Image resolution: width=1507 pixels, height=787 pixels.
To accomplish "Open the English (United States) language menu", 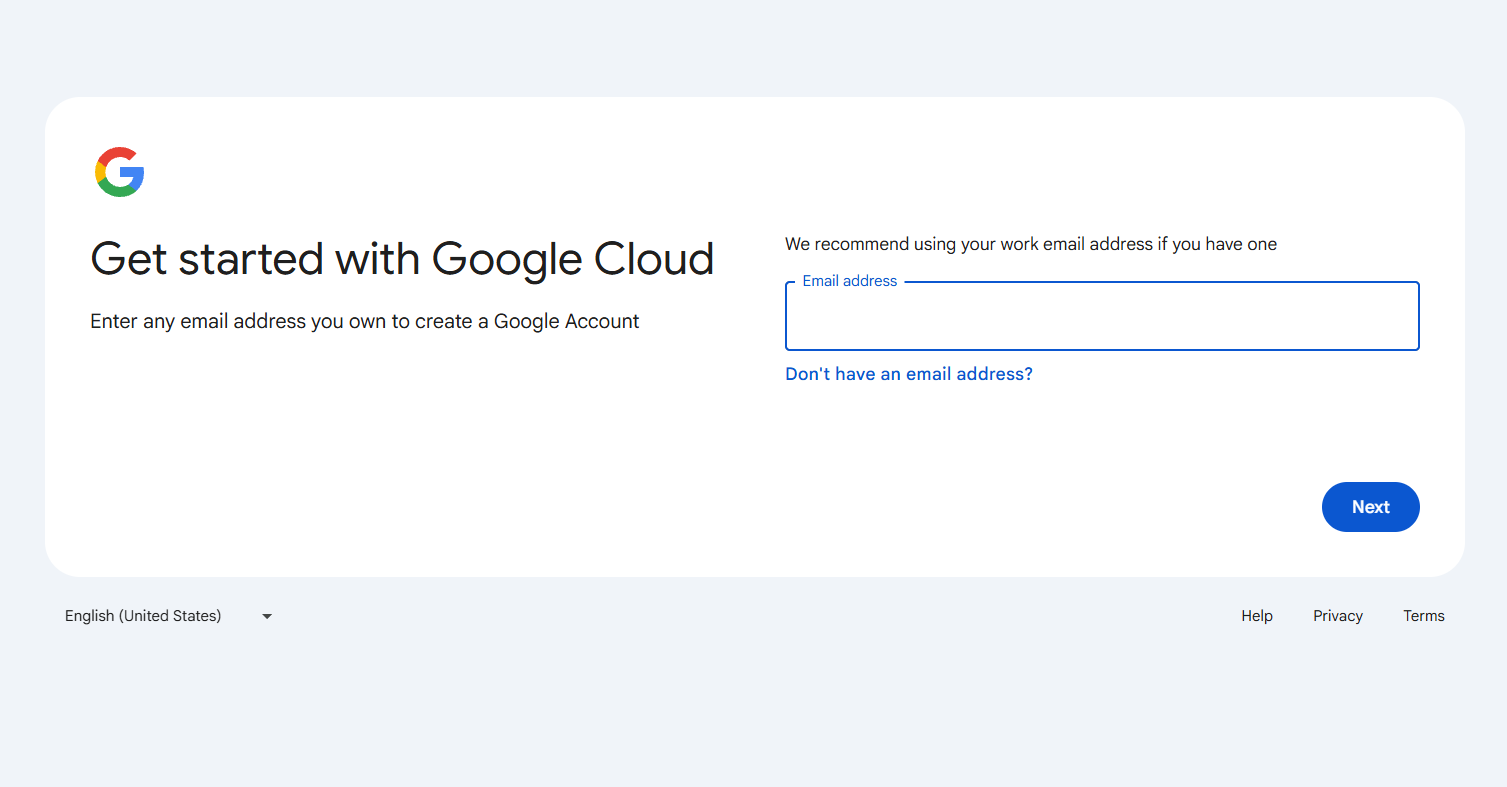I will coord(143,616).
